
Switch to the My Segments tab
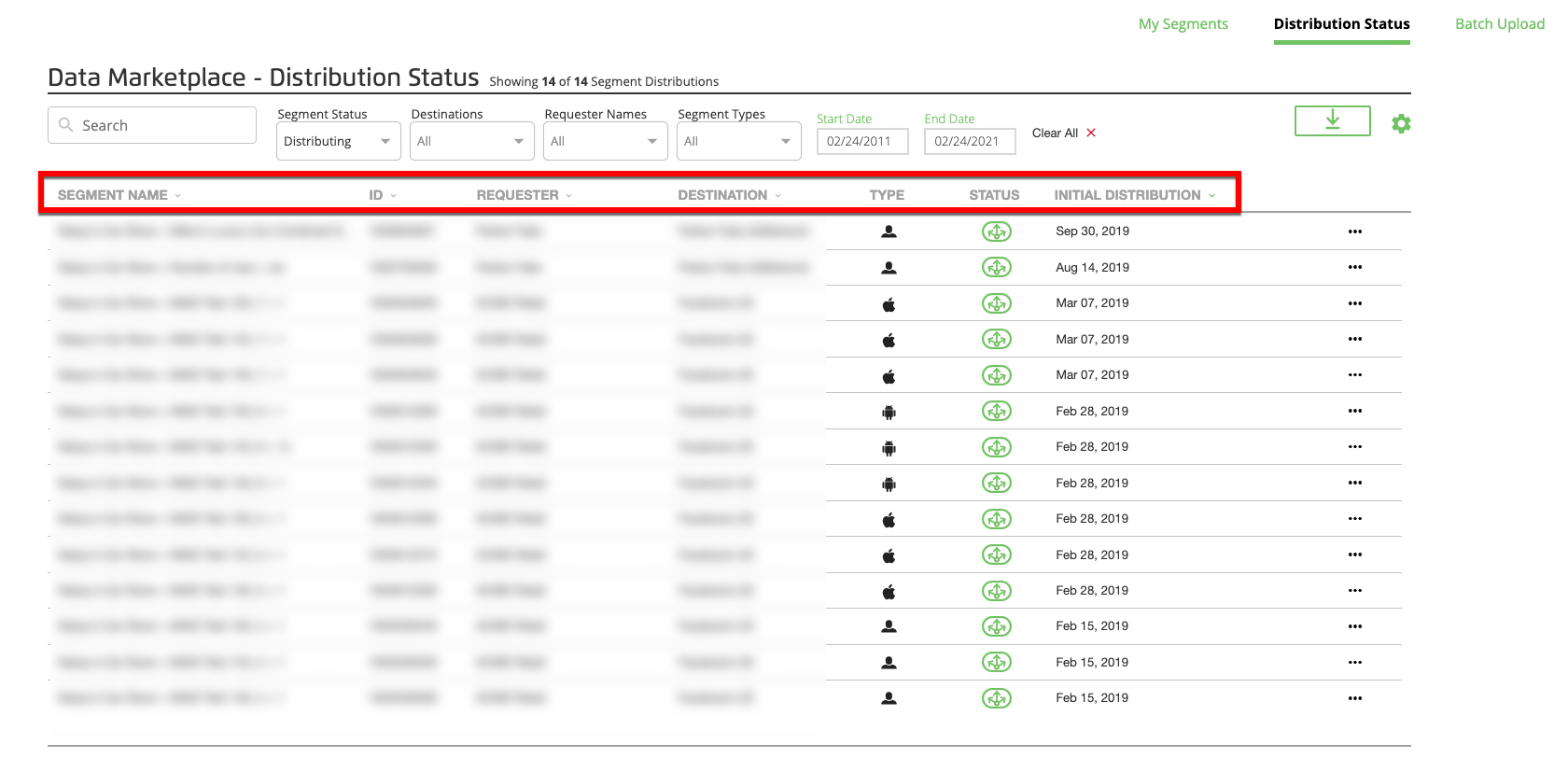coord(1183,24)
